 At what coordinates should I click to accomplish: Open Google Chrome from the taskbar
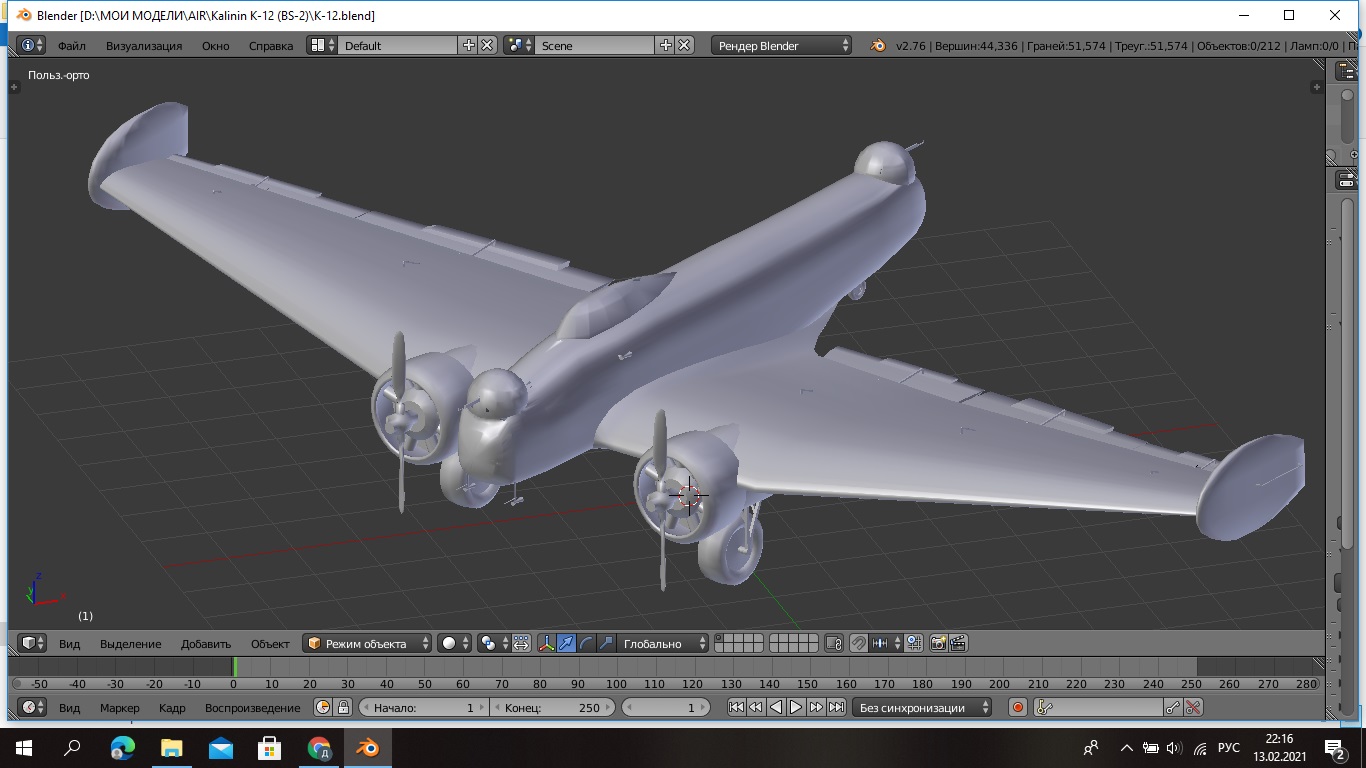coord(319,747)
